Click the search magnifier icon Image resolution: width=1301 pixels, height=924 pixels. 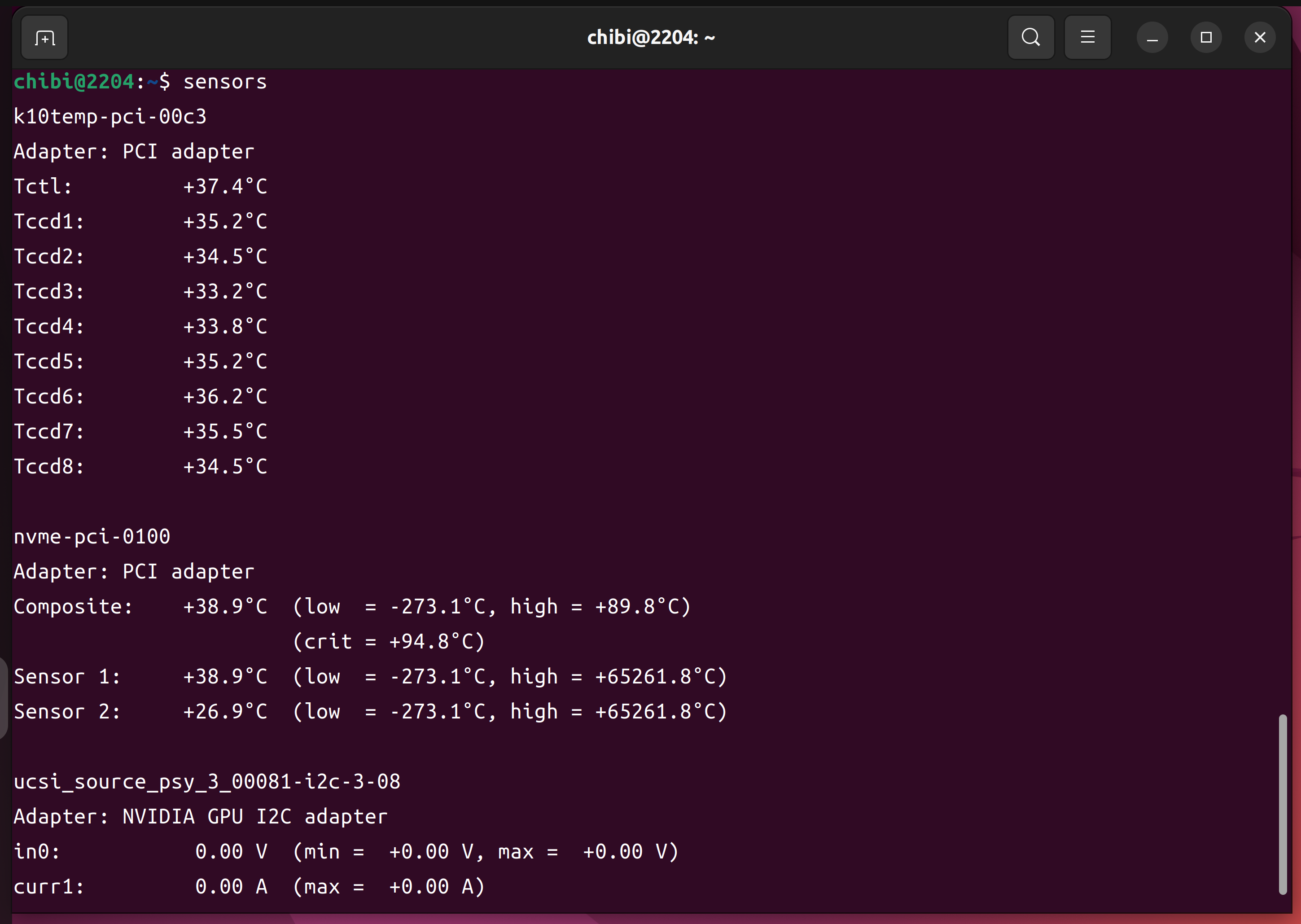point(1030,38)
